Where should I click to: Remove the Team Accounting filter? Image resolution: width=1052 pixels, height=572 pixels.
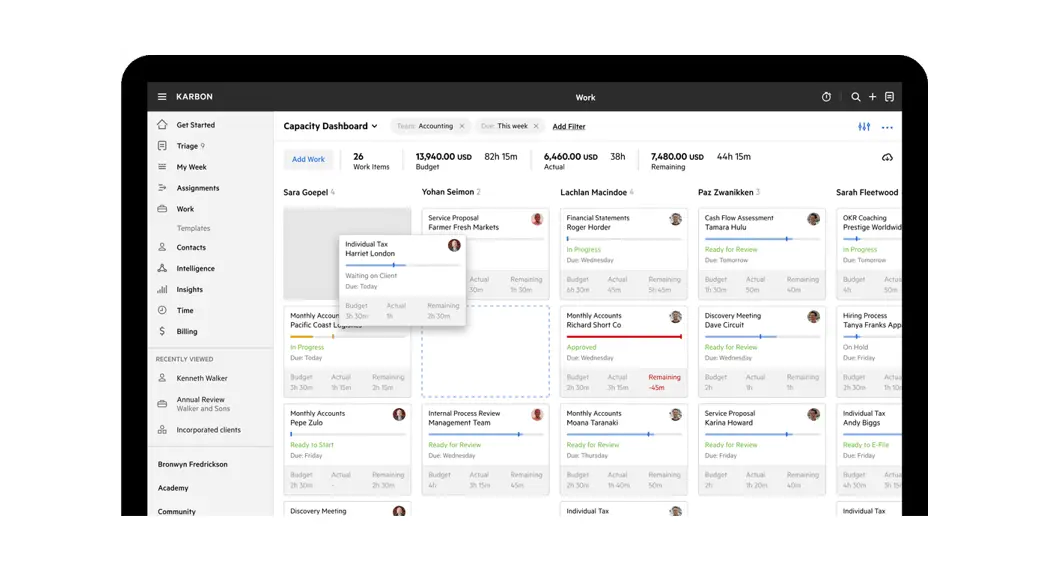click(462, 126)
